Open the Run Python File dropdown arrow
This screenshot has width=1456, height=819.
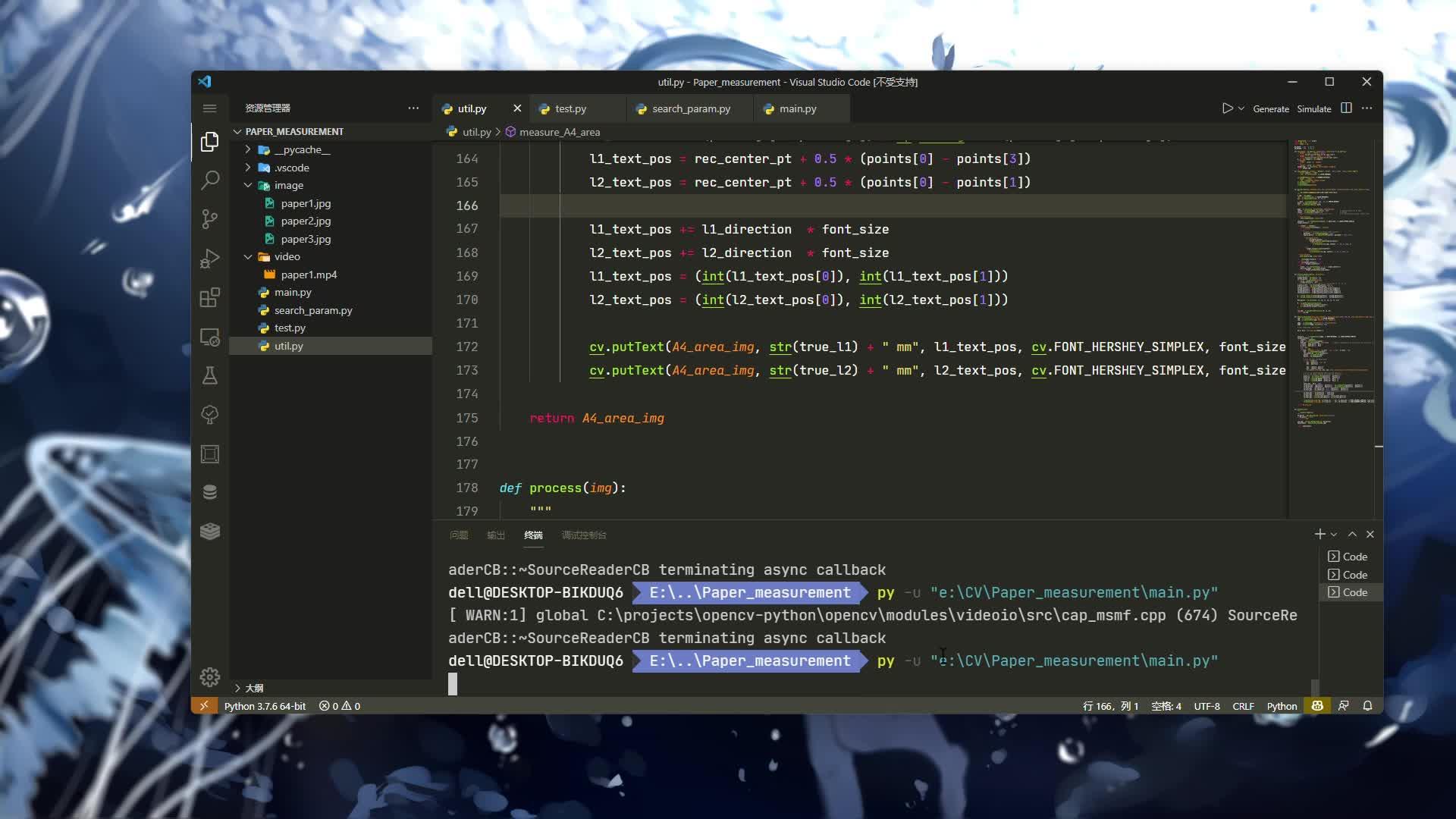(1240, 108)
